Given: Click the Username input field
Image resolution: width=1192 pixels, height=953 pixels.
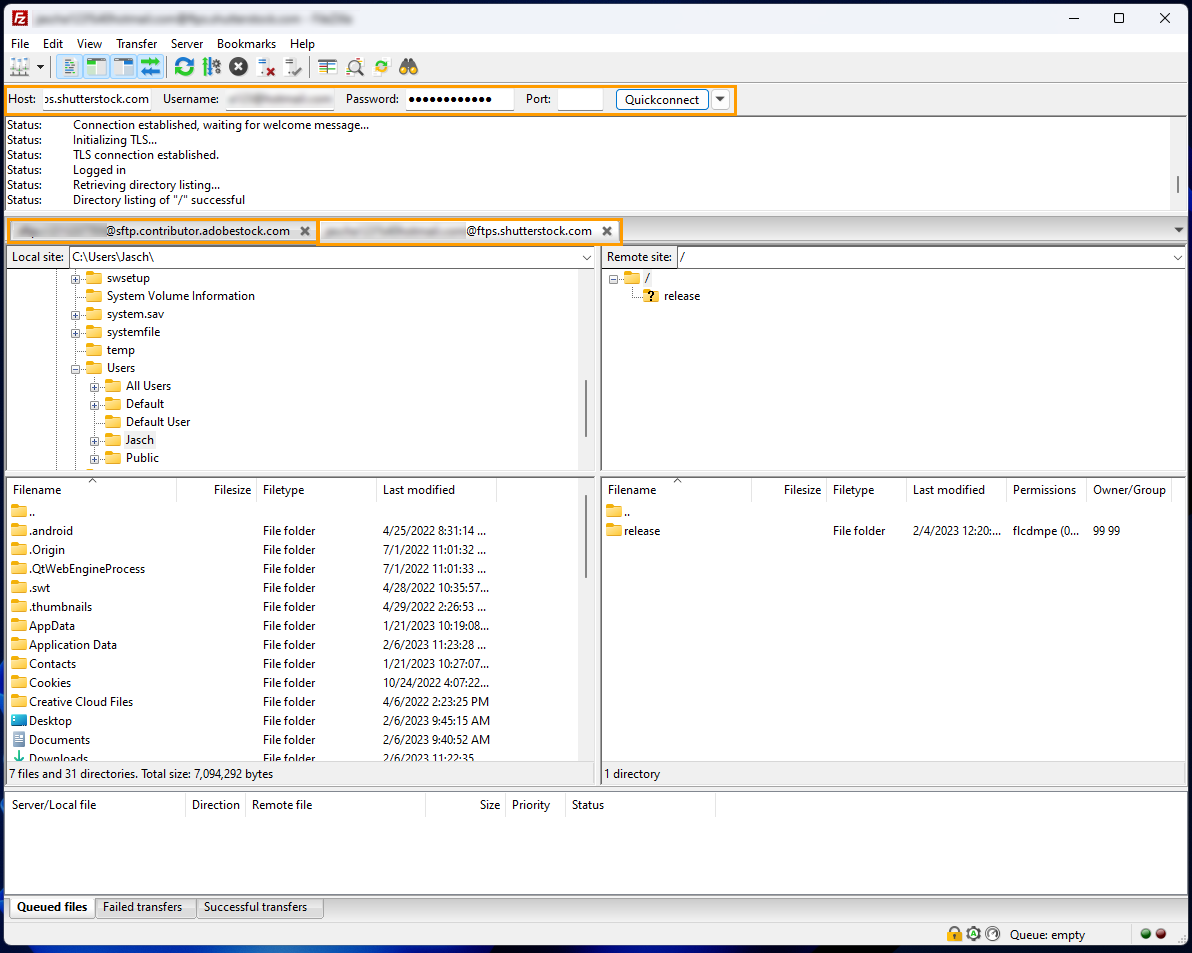Looking at the screenshot, I should click(x=280, y=99).
